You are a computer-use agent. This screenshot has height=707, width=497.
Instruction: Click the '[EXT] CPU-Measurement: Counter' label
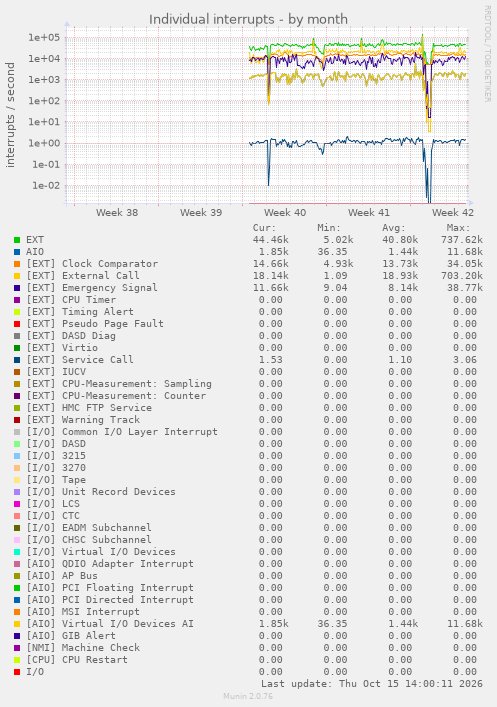[x=116, y=396]
